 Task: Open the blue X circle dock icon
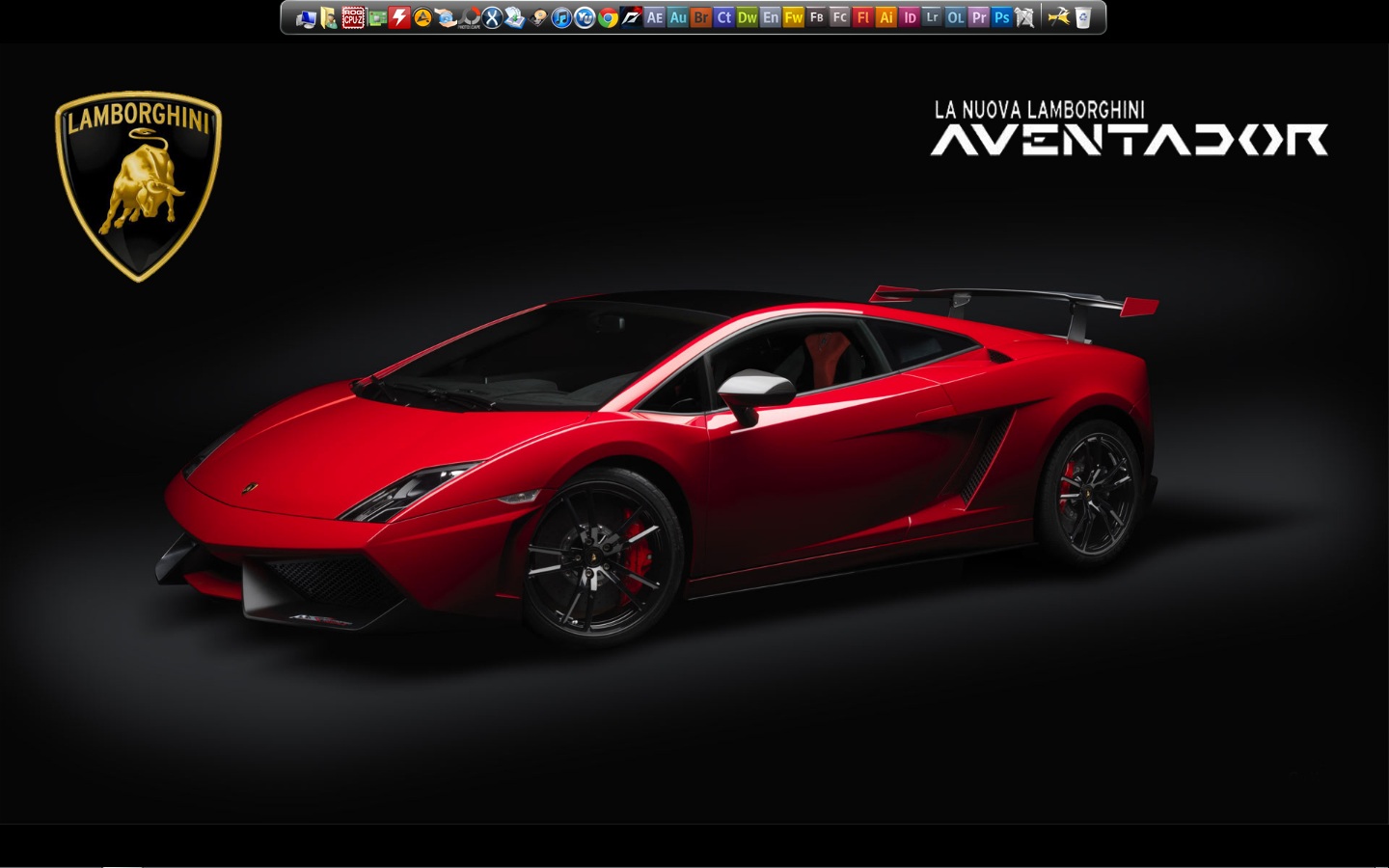tap(492, 17)
